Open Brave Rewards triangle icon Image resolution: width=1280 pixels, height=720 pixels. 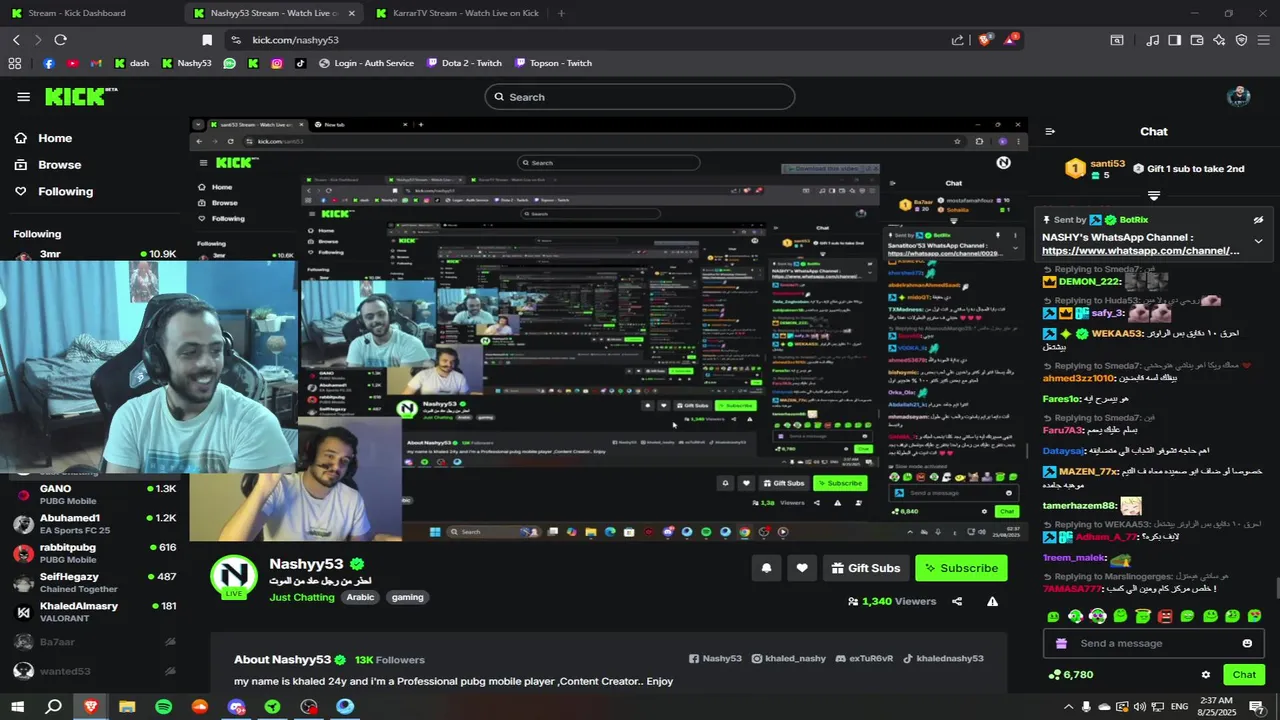[x=1012, y=40]
